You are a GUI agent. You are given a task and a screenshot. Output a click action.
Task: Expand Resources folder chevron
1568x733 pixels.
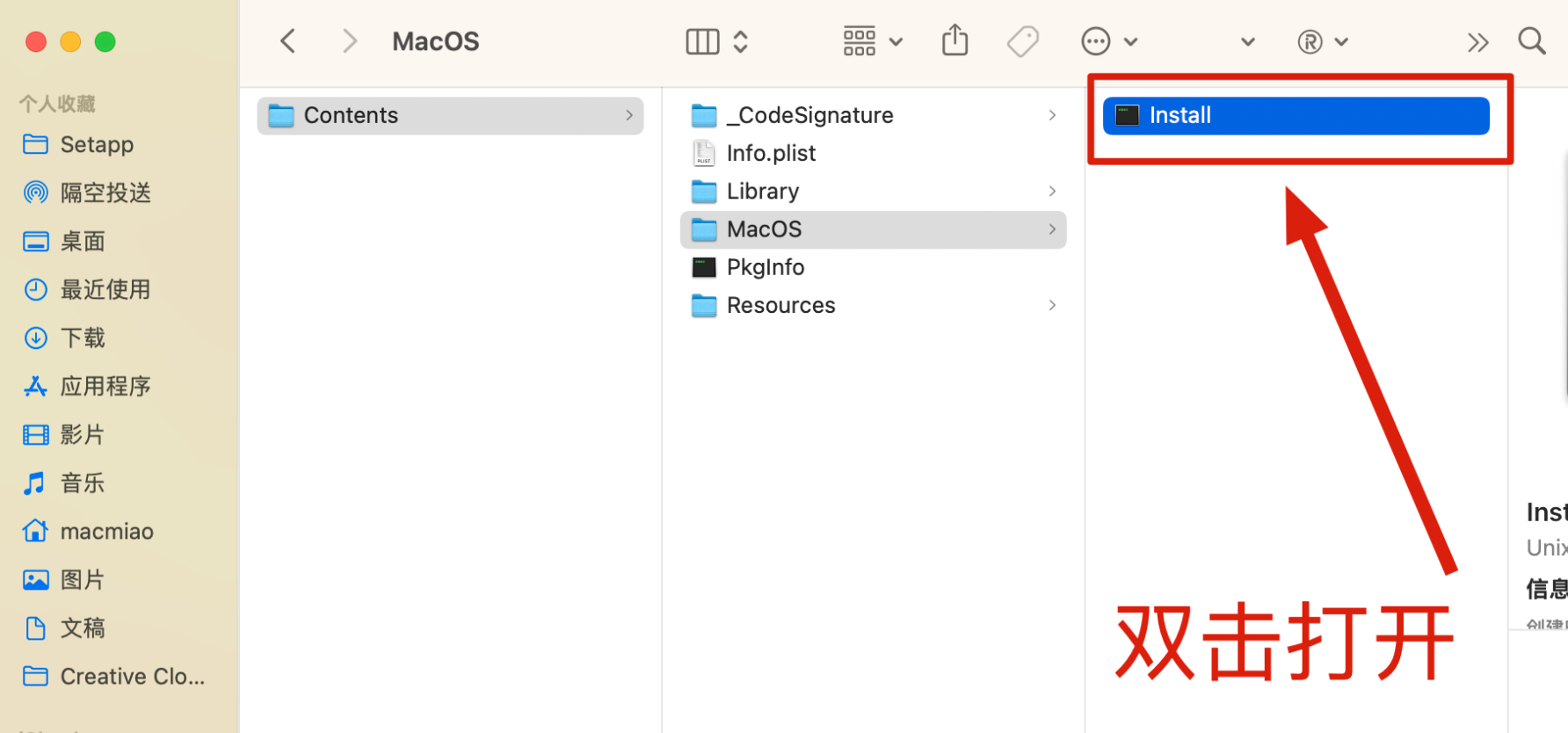point(1052,305)
